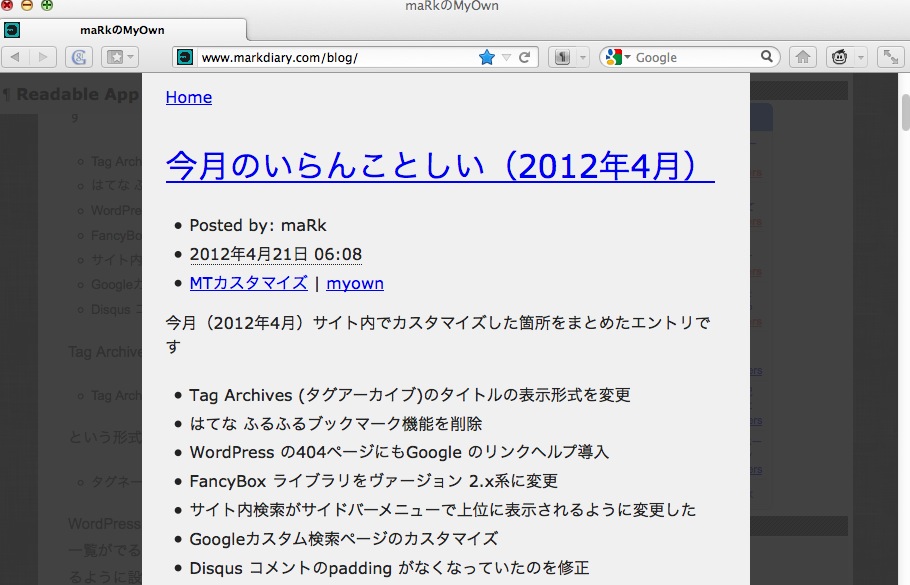Click the green window zoom button

coord(46,6)
